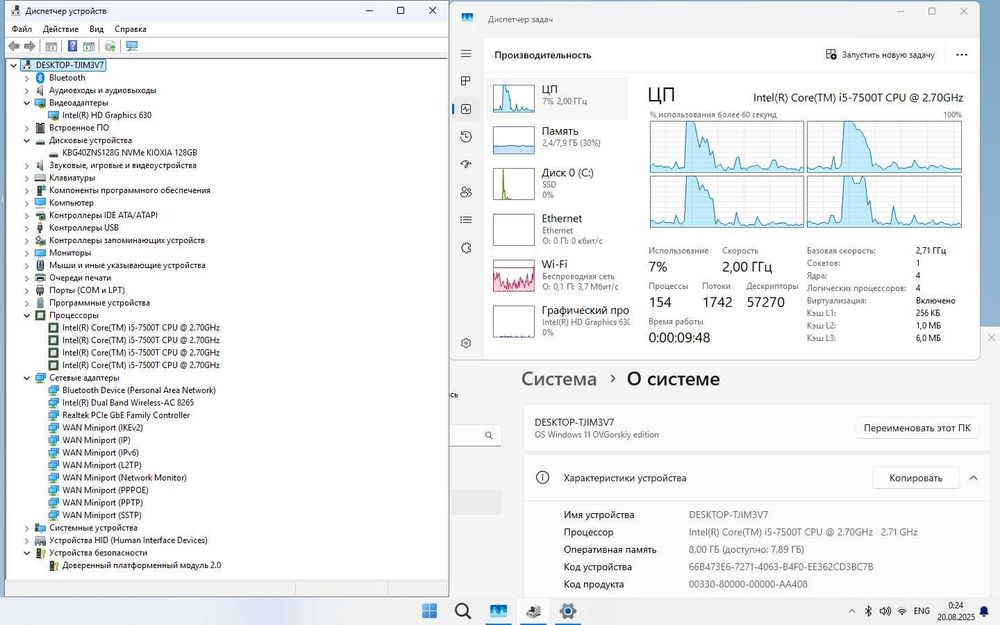
Task: Click the Device Manager icon on the taskbar
Action: (x=533, y=611)
